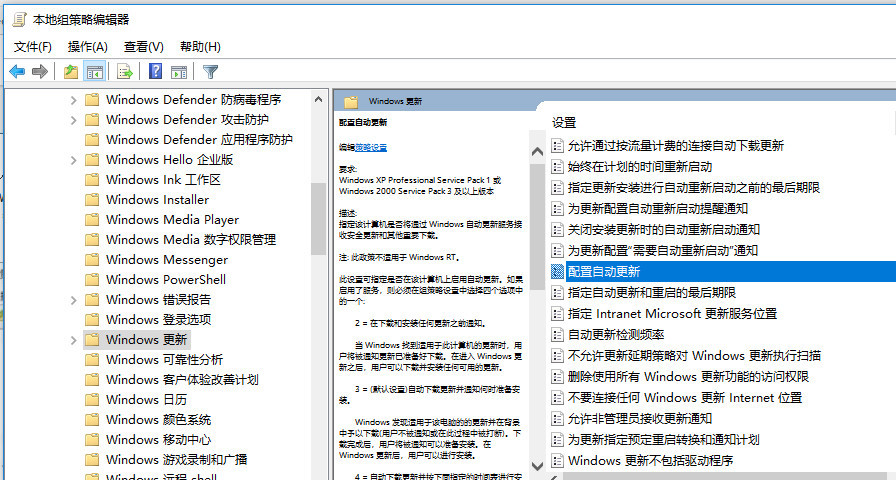Image resolution: width=896 pixels, height=480 pixels.
Task: Expand Windows Defender 防病毒程序 node
Action: [73, 101]
